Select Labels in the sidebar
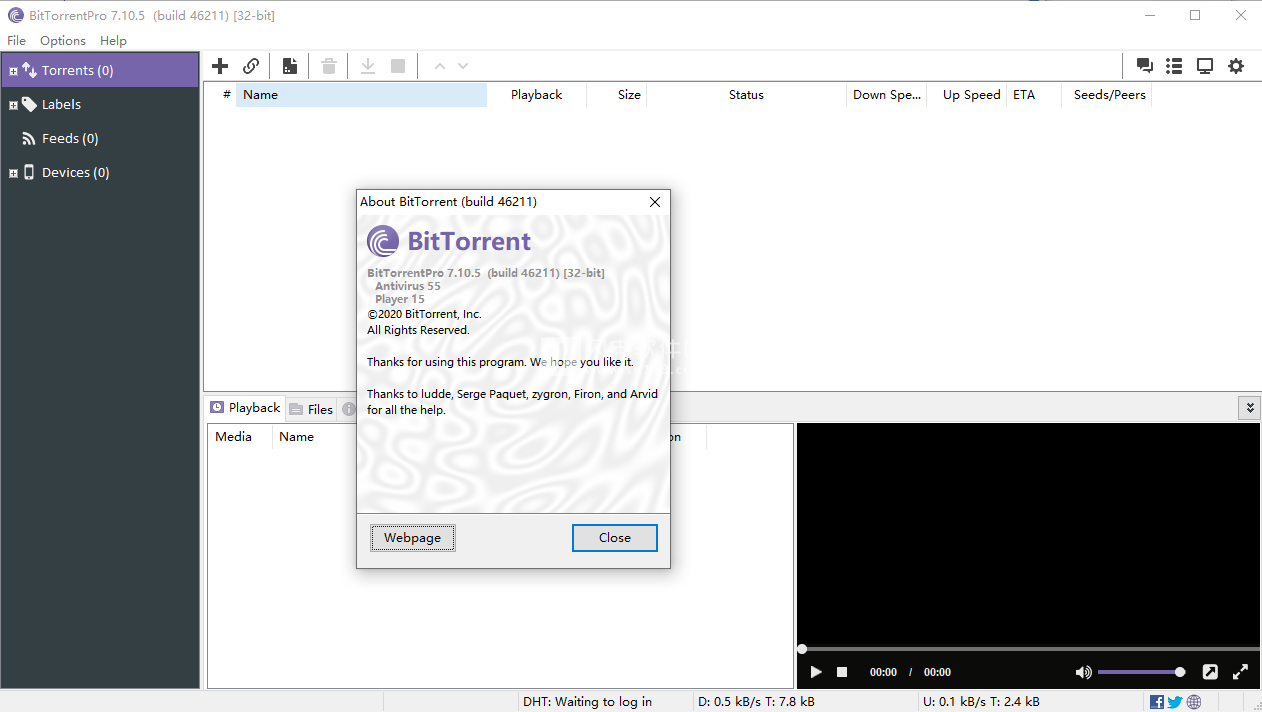The height and width of the screenshot is (712, 1262). click(x=100, y=104)
